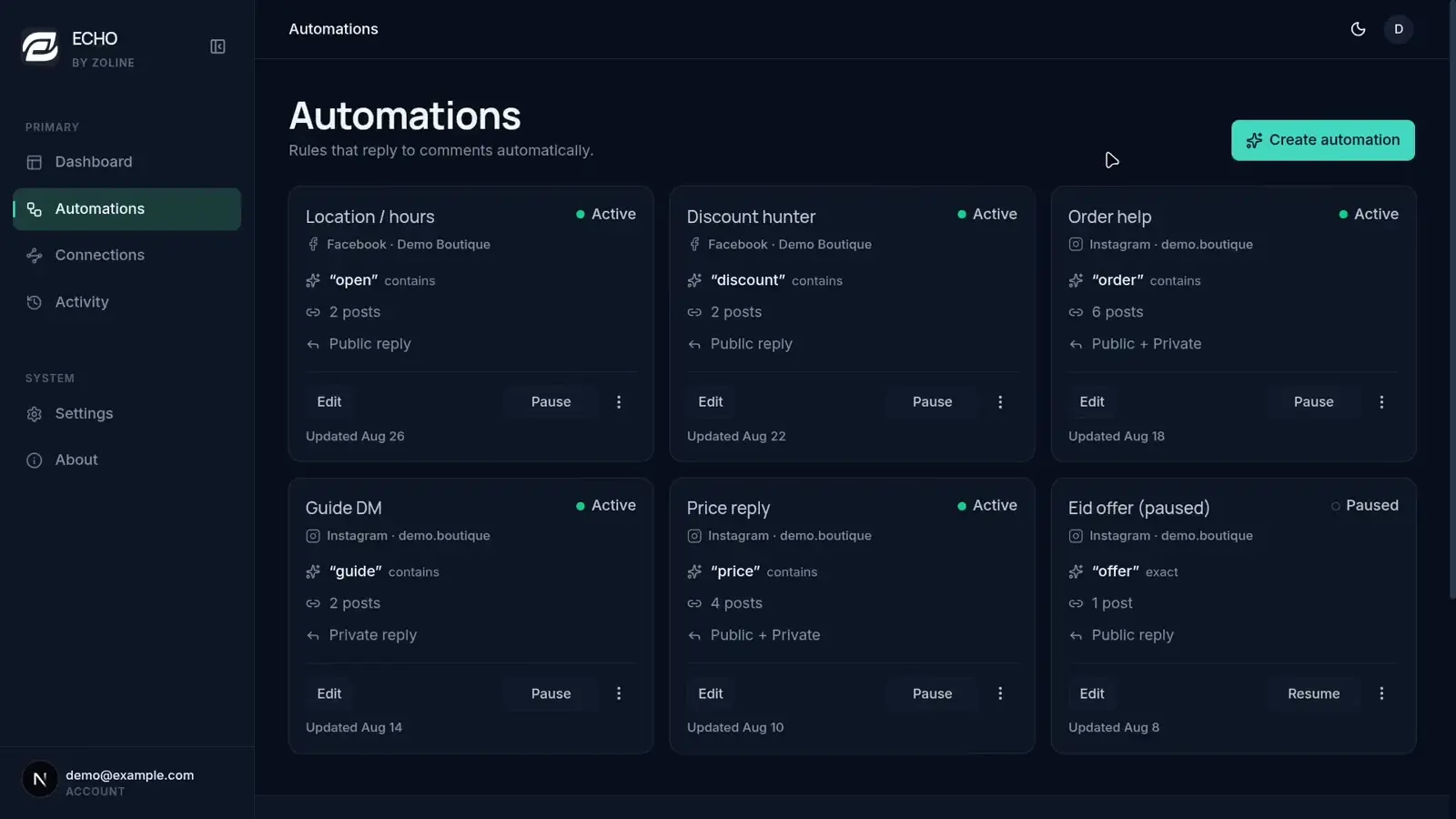
Task: Click the Echo logo in the sidebar
Action: pos(40,47)
